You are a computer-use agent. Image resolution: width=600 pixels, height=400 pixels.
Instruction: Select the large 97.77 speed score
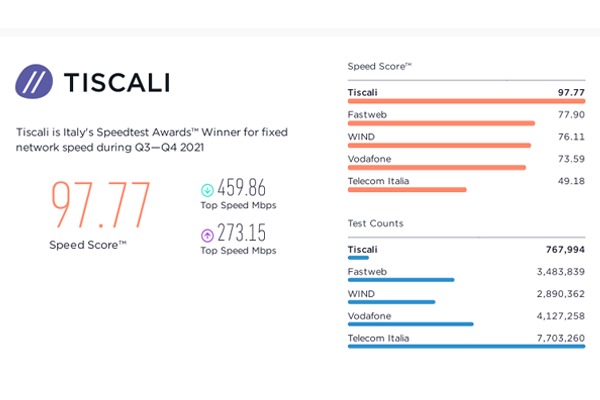point(102,205)
